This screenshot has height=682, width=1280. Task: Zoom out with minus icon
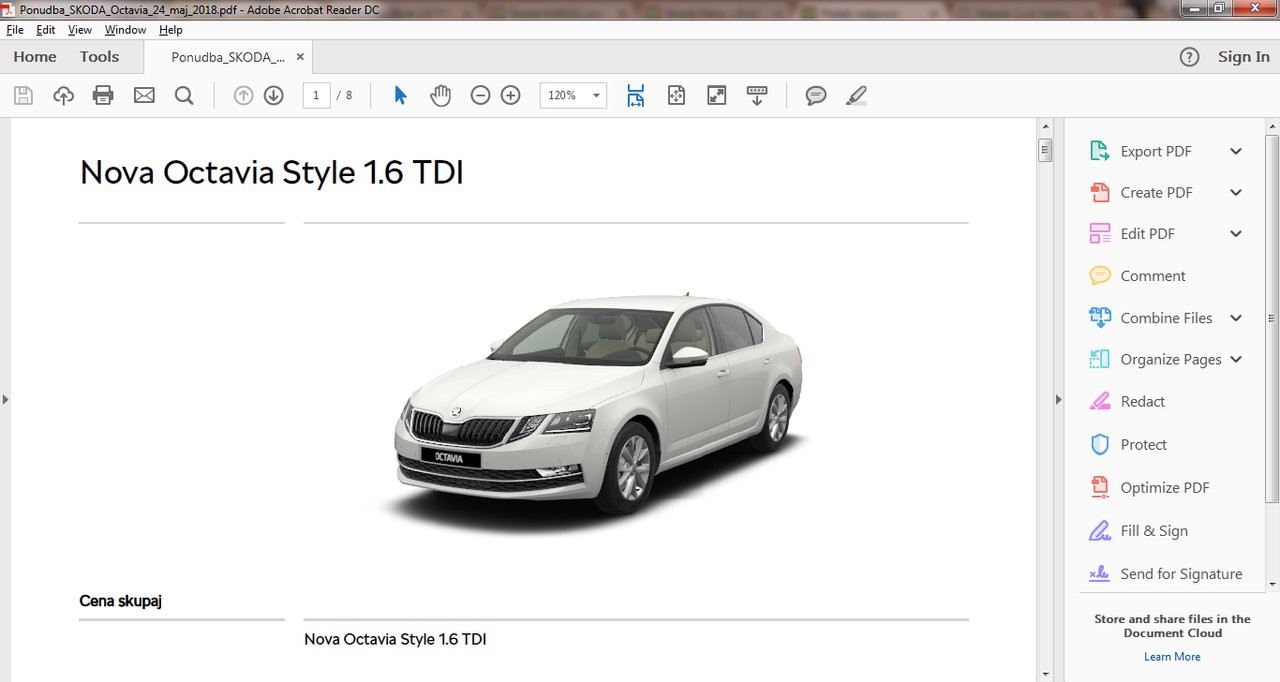(x=480, y=96)
